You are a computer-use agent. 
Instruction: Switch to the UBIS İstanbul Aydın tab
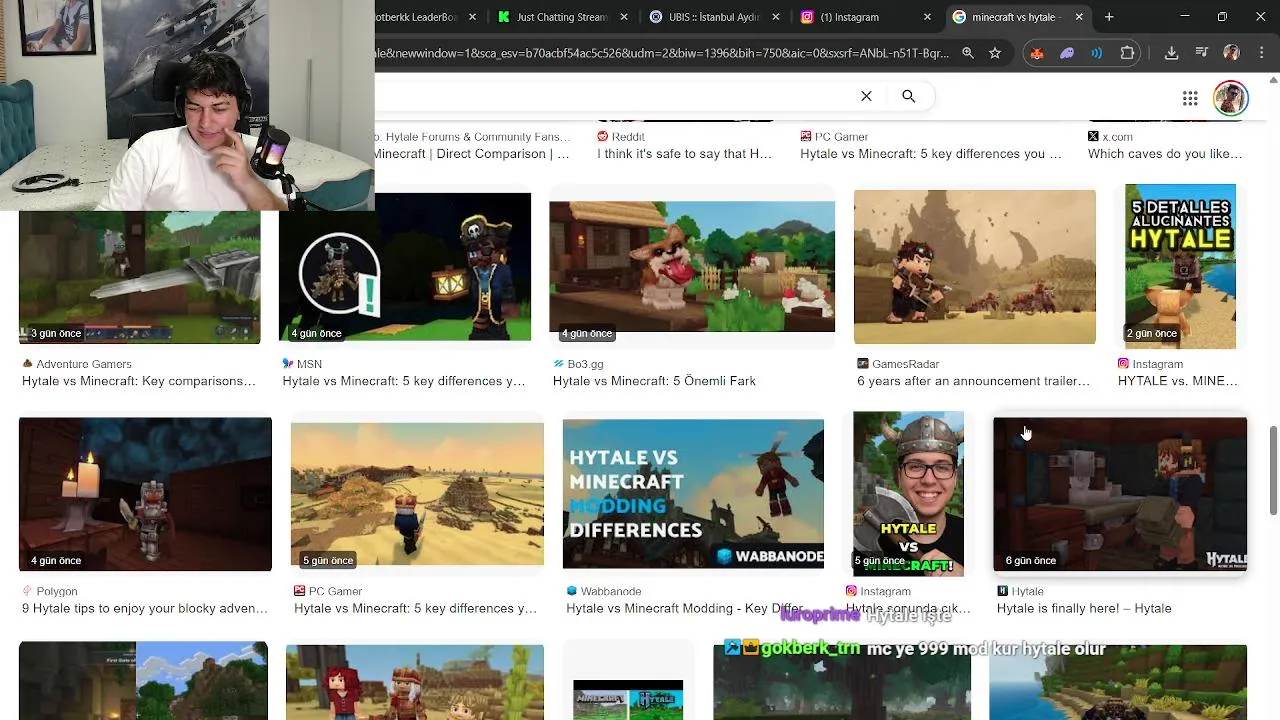click(x=713, y=17)
